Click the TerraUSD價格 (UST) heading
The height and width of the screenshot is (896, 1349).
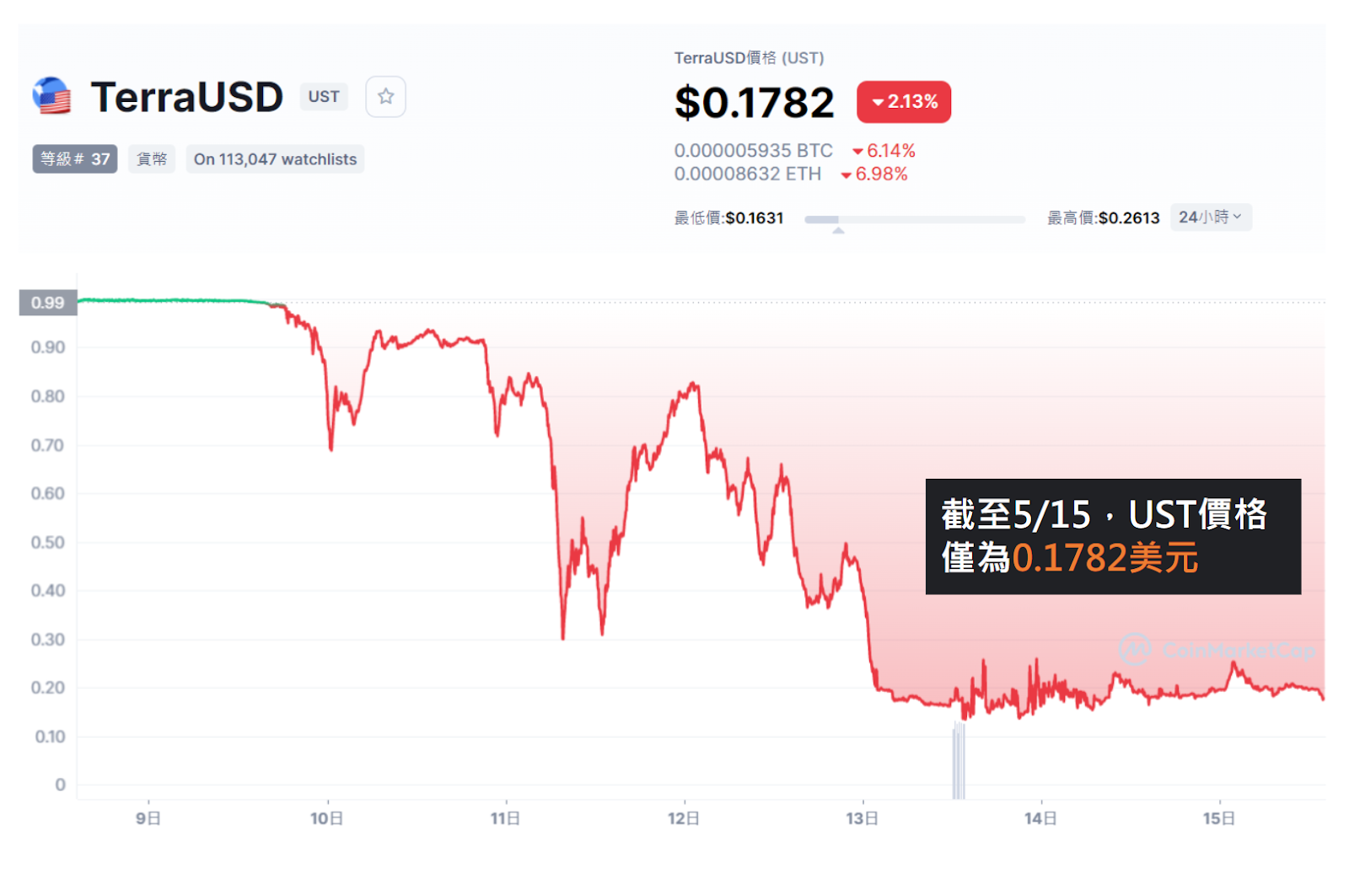[749, 57]
